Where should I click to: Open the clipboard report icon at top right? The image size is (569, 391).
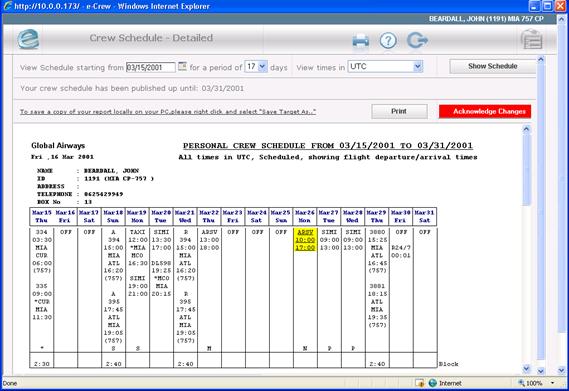click(x=532, y=39)
